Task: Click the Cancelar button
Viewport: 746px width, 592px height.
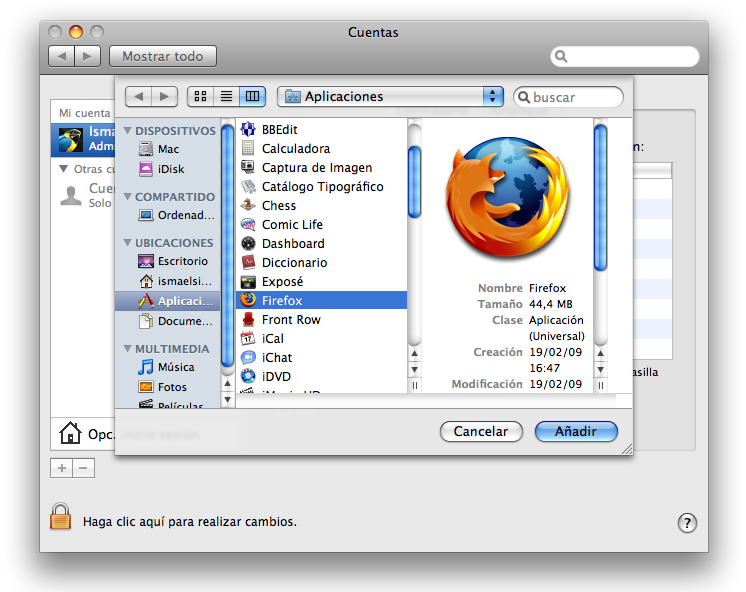Action: [481, 431]
